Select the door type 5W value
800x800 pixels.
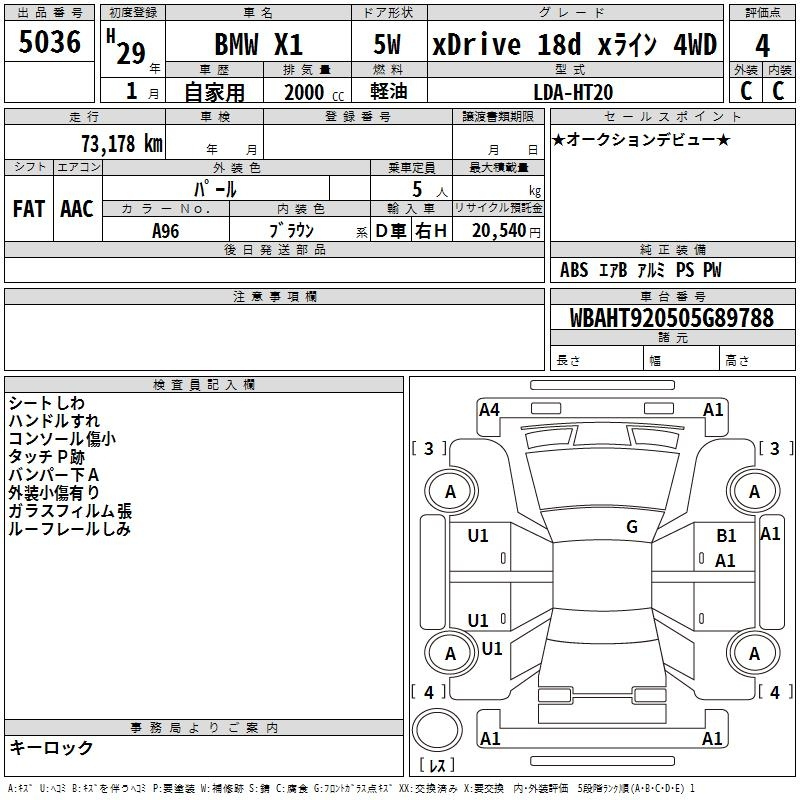(x=387, y=44)
